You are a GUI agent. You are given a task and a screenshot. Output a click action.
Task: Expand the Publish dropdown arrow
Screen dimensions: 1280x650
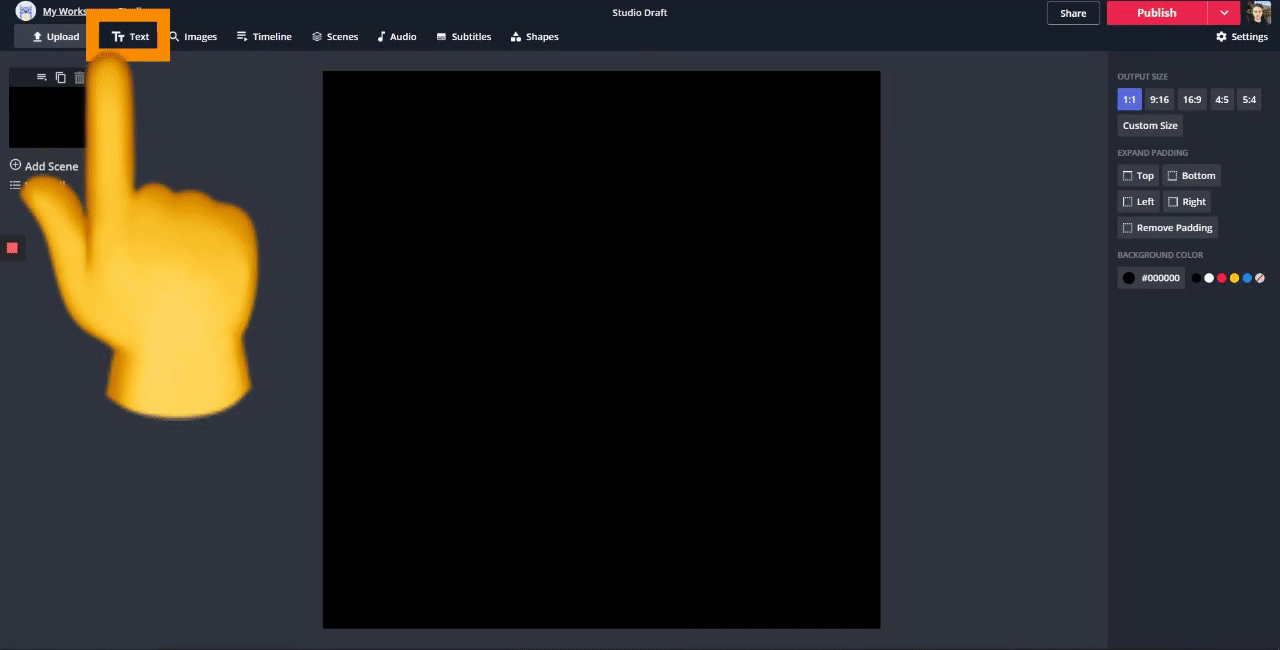pyautogui.click(x=1224, y=13)
